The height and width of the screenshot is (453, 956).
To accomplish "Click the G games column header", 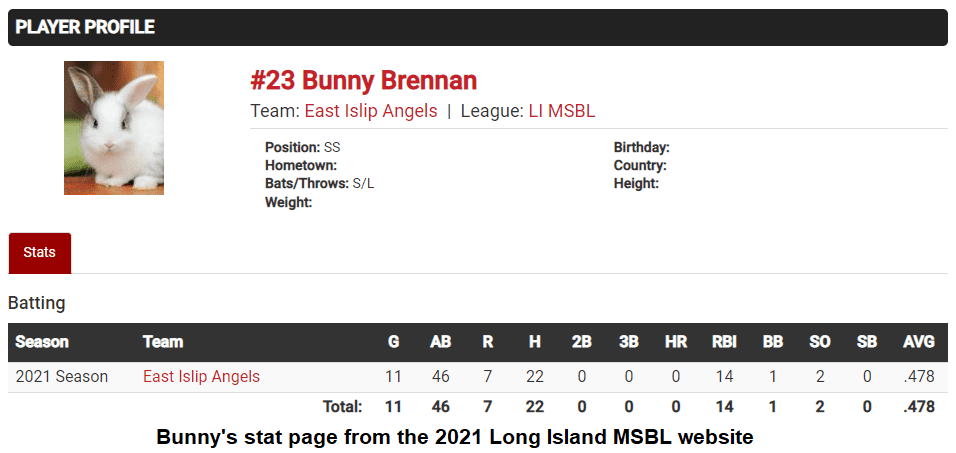I will pos(393,342).
